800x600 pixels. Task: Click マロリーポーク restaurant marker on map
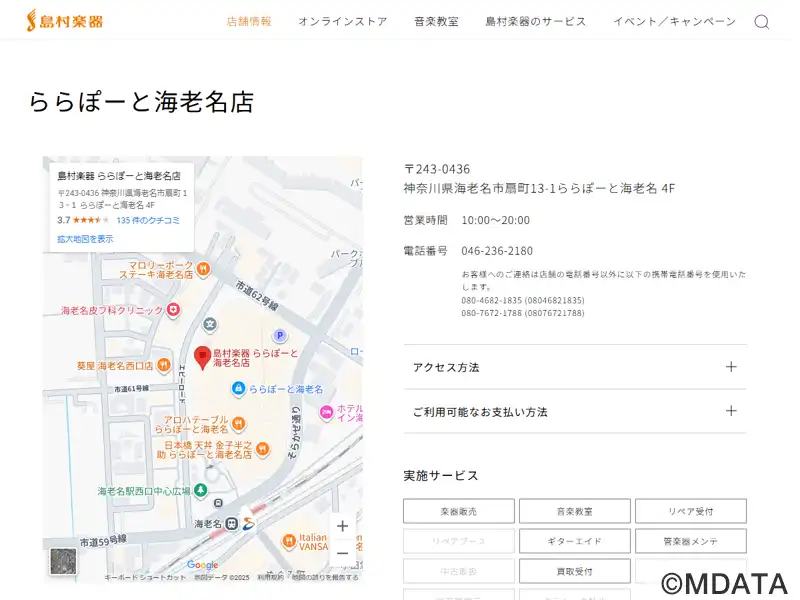(x=203, y=268)
